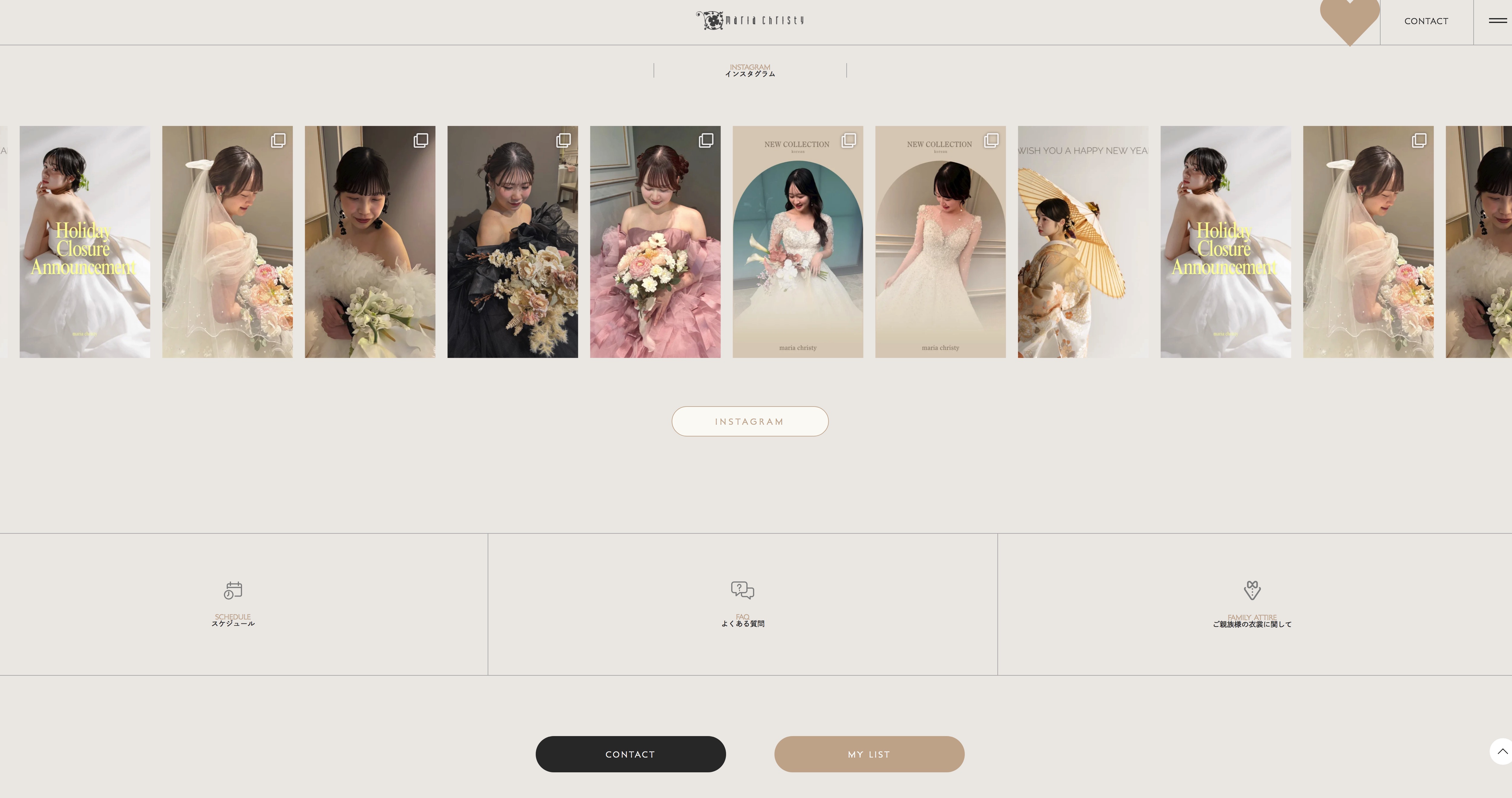This screenshot has width=1512, height=798.
Task: Click the schedule calendar icon
Action: point(233,590)
